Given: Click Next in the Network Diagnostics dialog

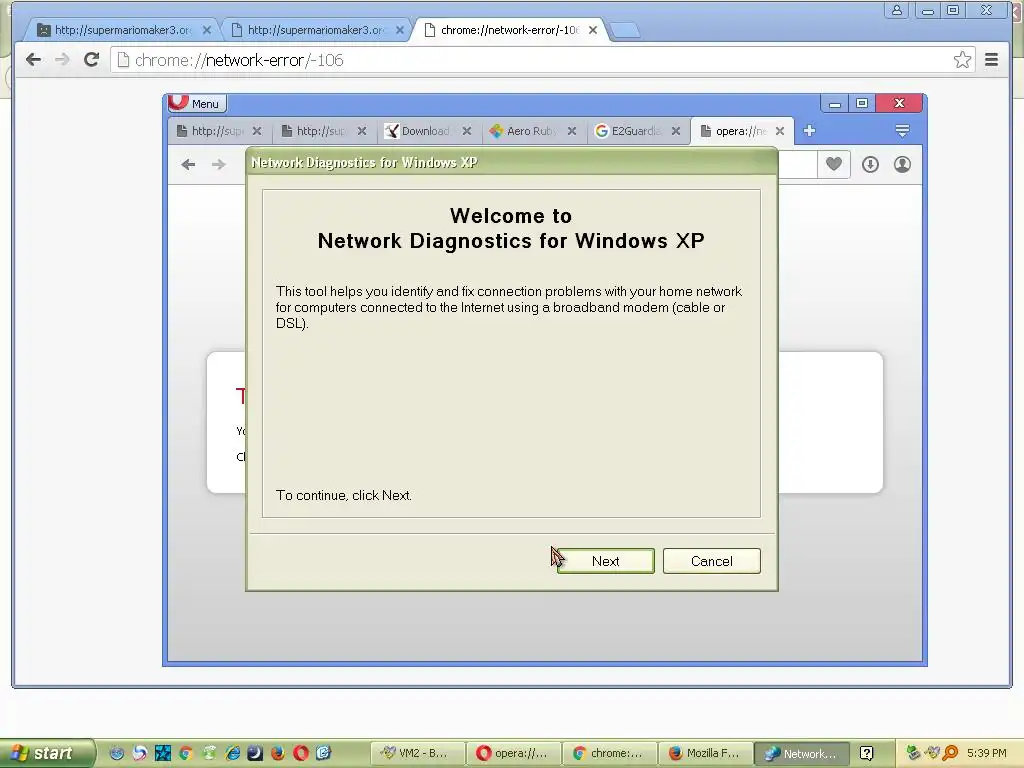Looking at the screenshot, I should (x=605, y=561).
